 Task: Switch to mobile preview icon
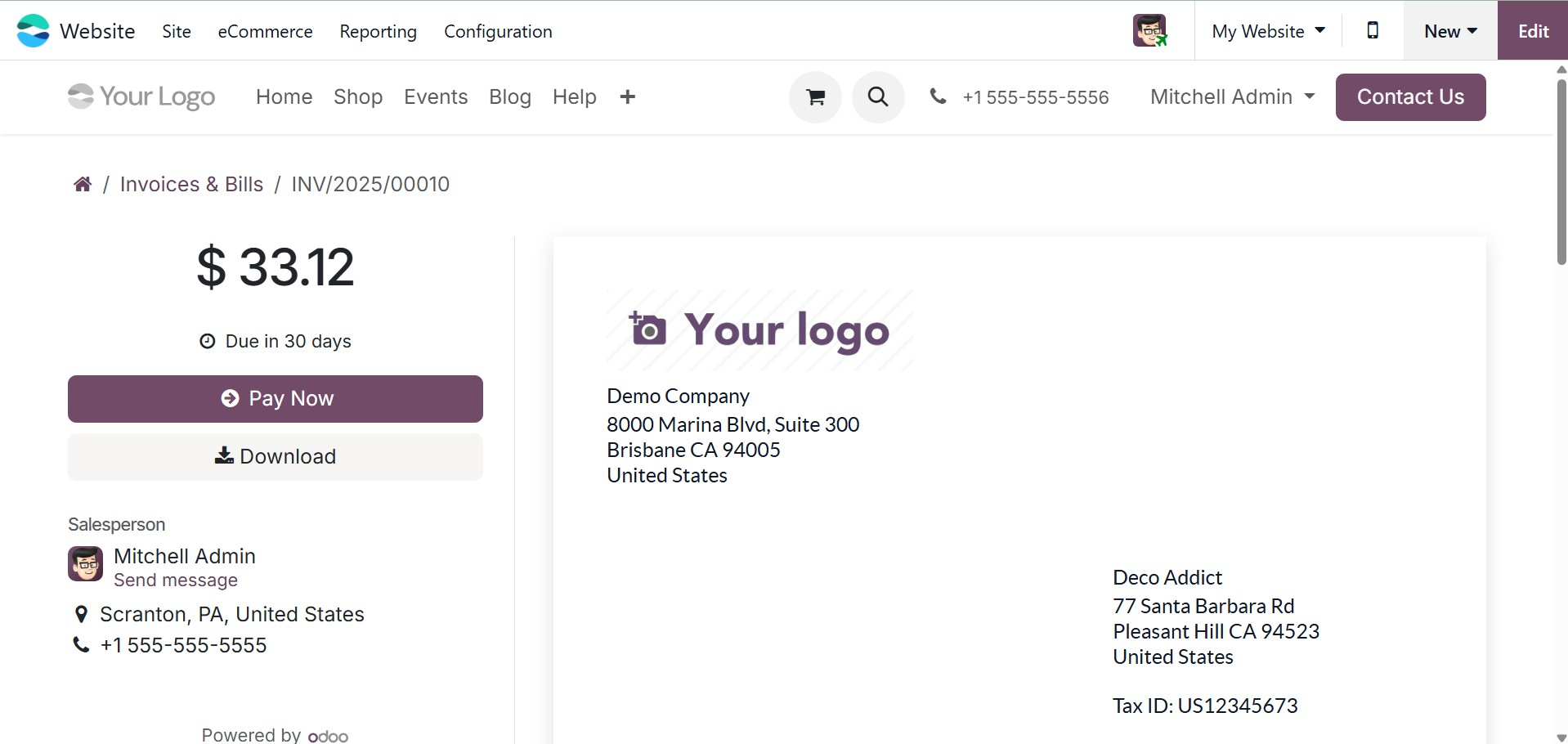click(x=1373, y=31)
